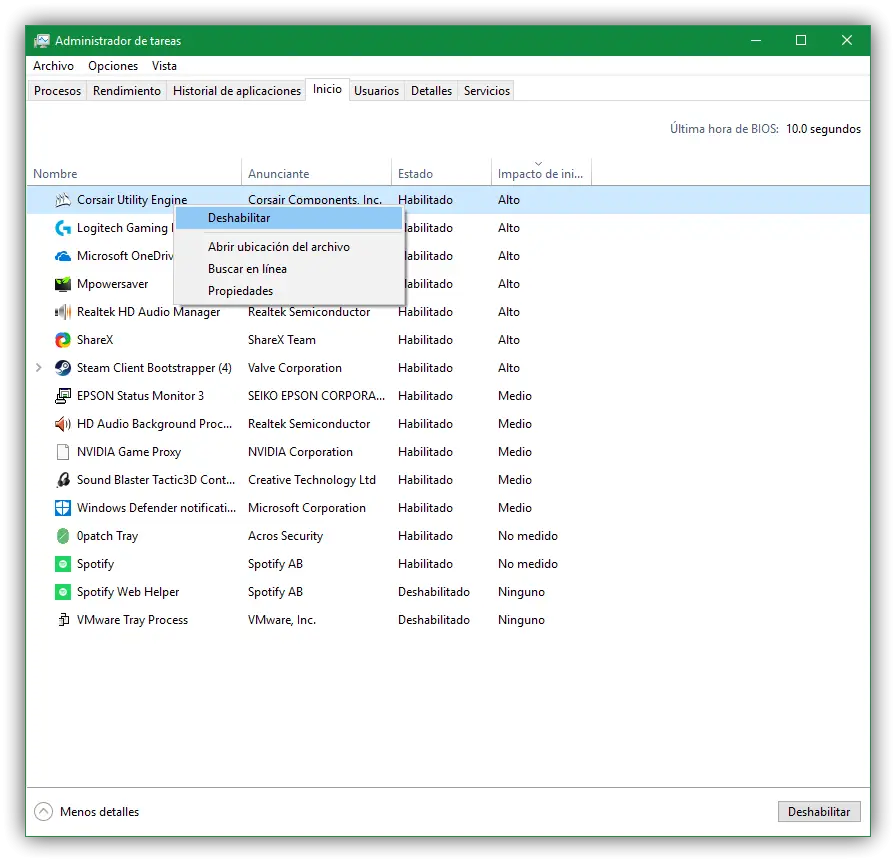Expand the Steam Client Bootstrapper group
Viewport: 896px width, 862px height.
[x=39, y=368]
